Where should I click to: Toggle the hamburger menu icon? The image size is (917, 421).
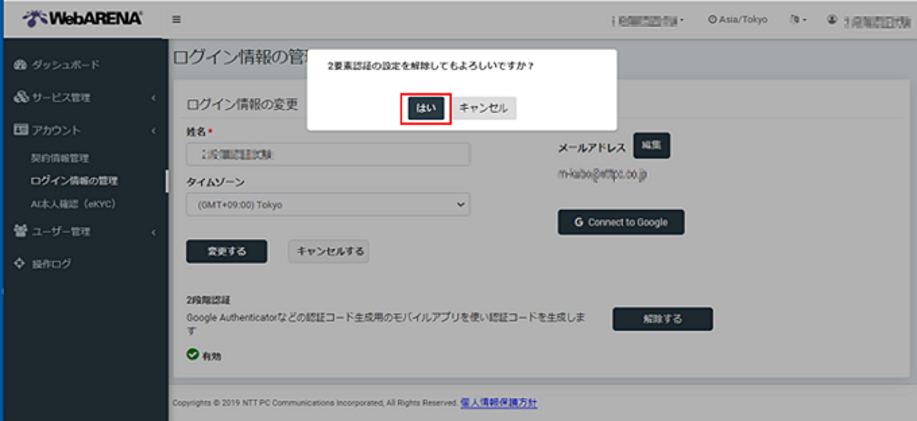[x=176, y=19]
